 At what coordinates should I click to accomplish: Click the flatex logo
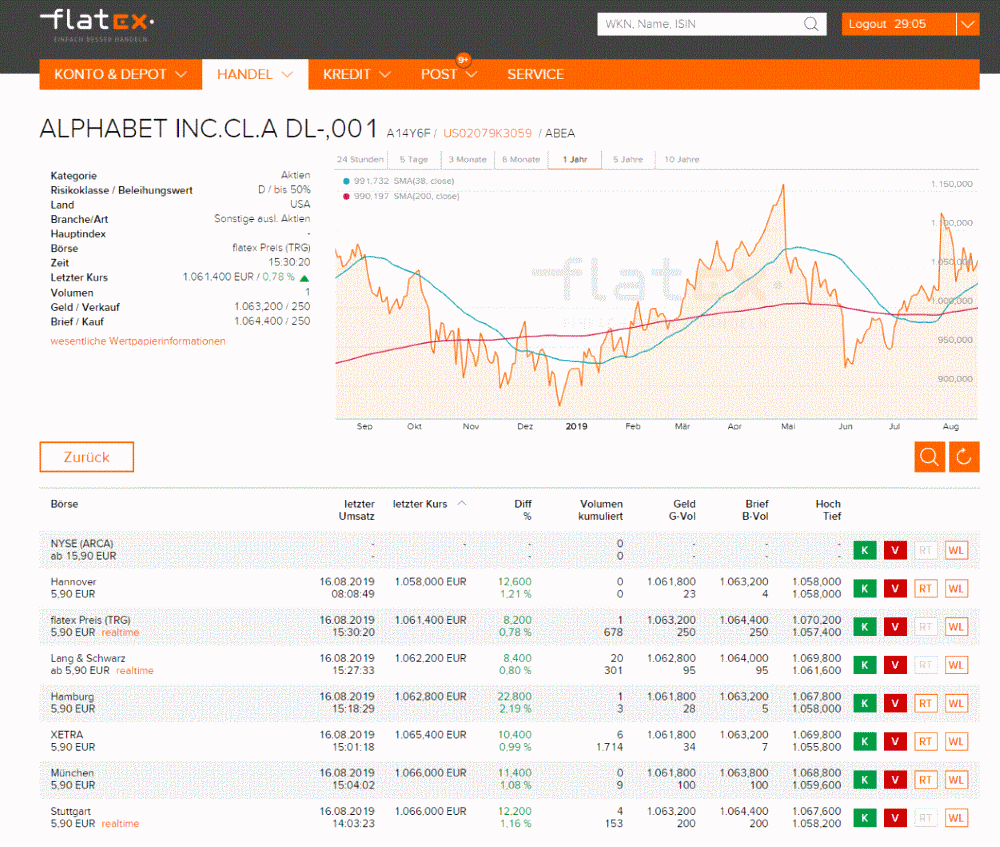[x=97, y=25]
